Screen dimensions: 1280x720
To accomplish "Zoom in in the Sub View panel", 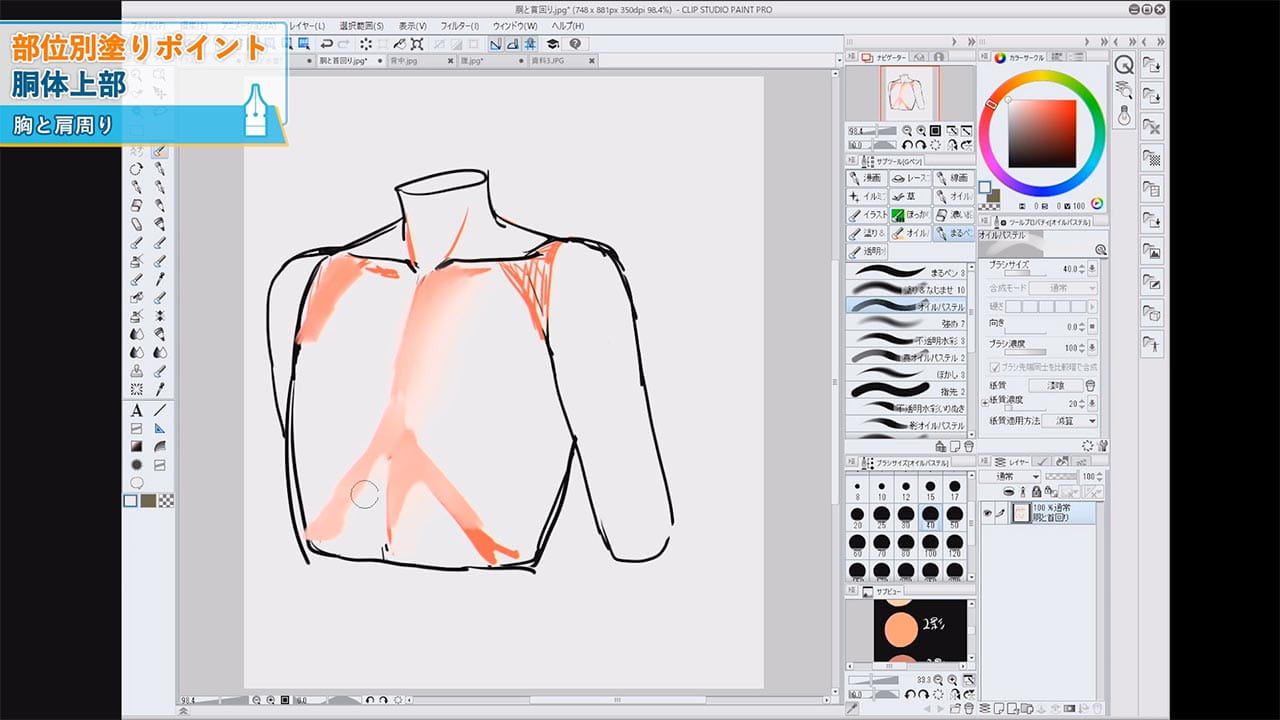I will pyautogui.click(x=952, y=680).
